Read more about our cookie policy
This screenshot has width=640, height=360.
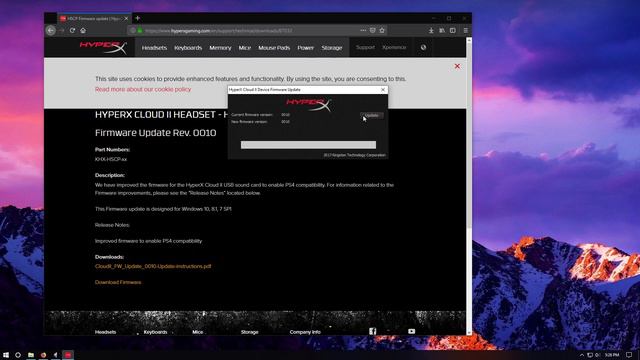coord(143,89)
